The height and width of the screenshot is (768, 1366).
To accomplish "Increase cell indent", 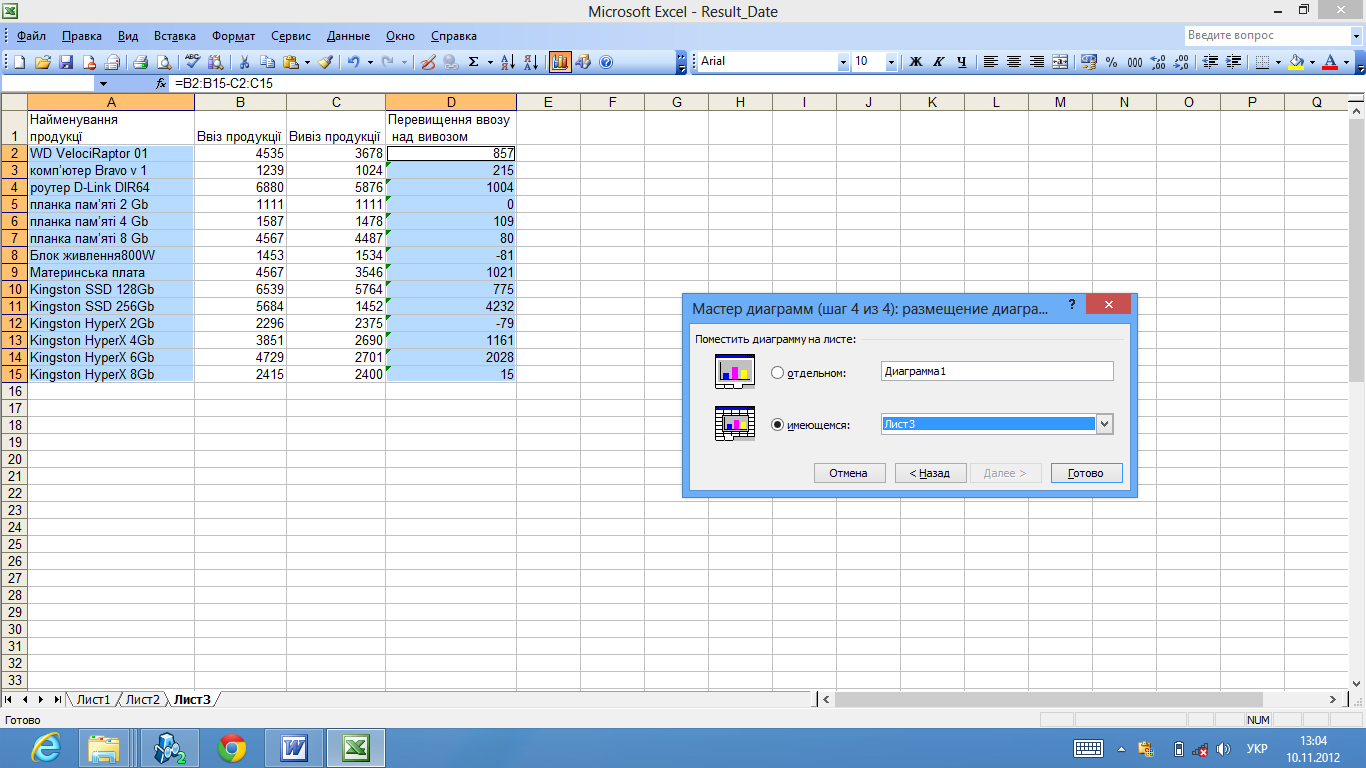I will point(1233,62).
